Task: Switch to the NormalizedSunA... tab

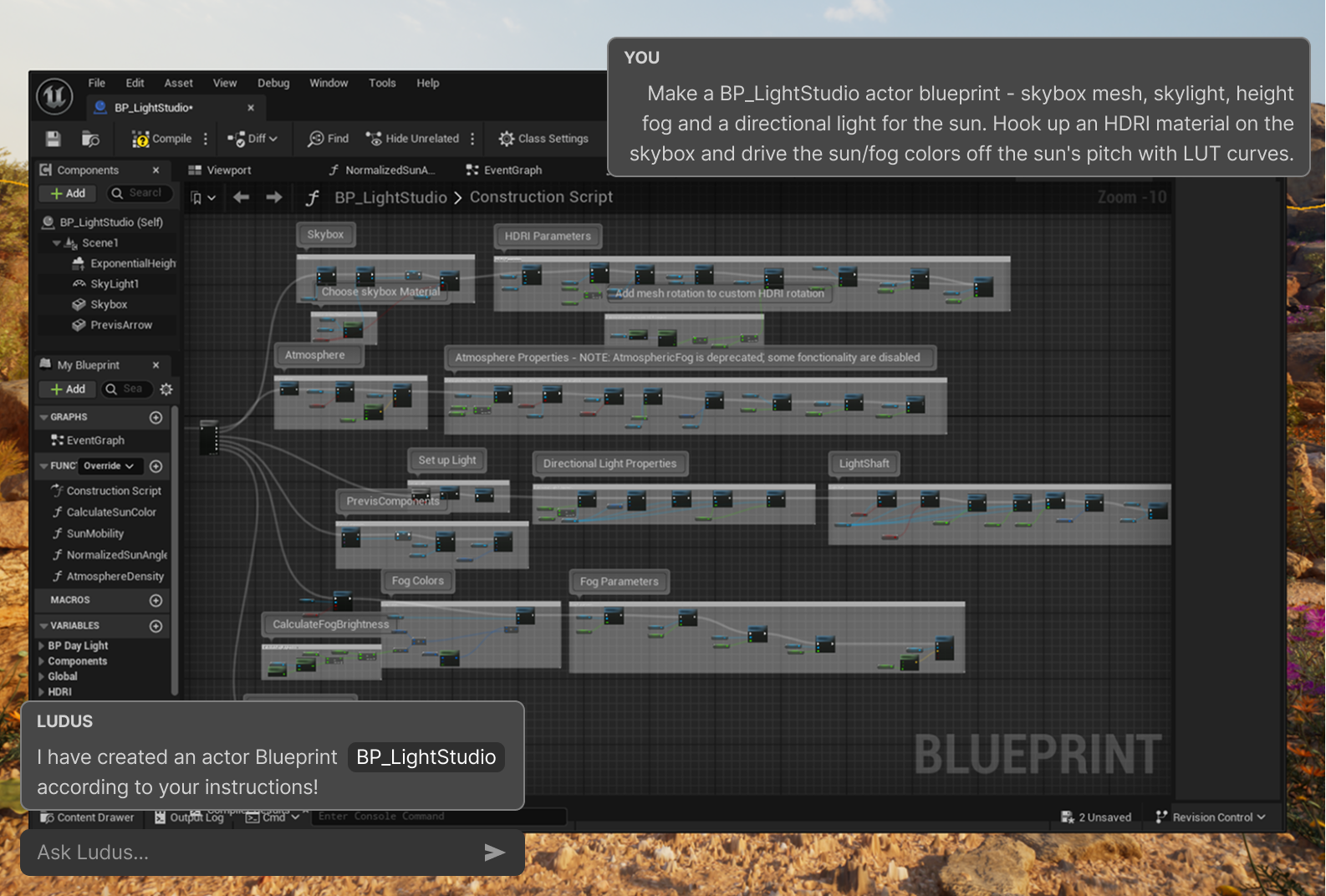Action: [383, 171]
